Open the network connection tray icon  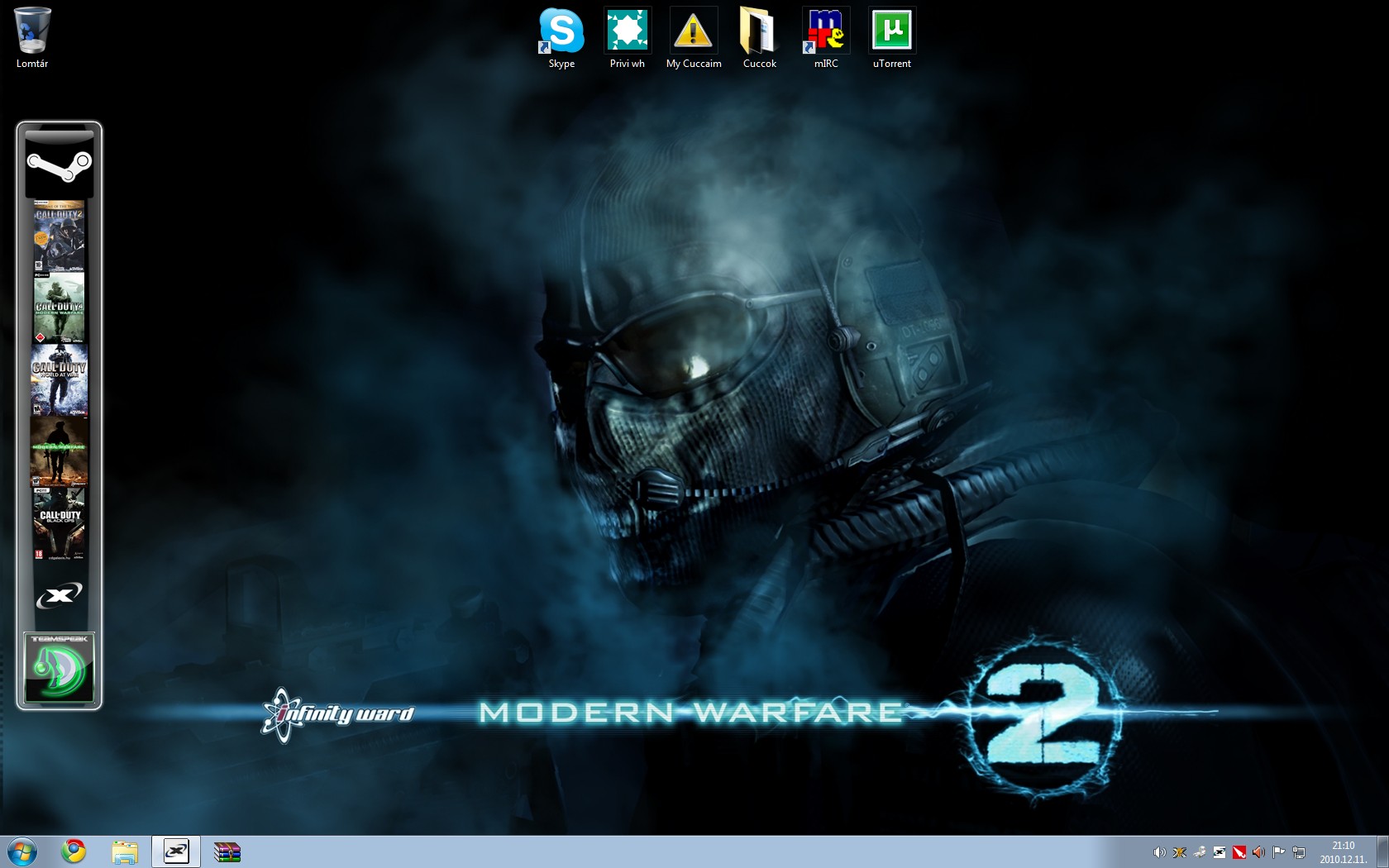tap(1299, 852)
